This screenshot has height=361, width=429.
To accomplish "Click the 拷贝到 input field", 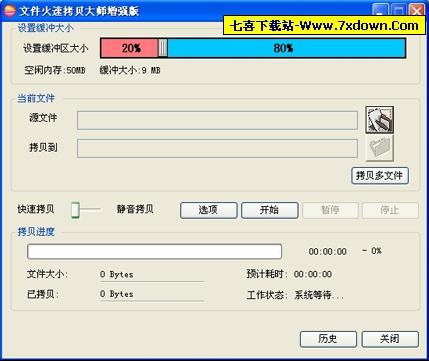I will 217,148.
